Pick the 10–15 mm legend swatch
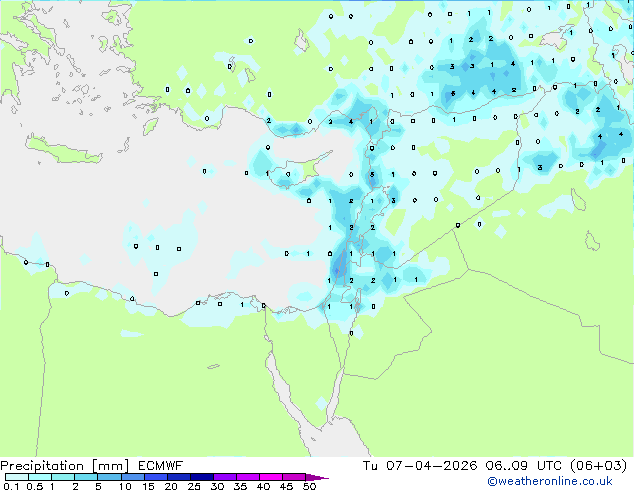Image resolution: width=634 pixels, height=490 pixels. [x=132, y=477]
